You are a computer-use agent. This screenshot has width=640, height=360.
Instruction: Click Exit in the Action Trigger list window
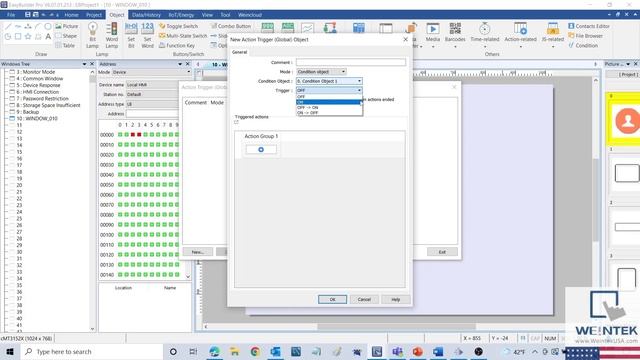click(x=442, y=252)
